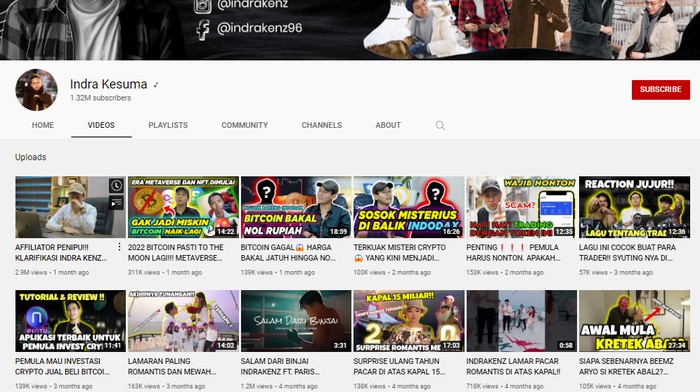The image size is (700, 392).
Task: Click title BITCOIN GAGAL HARGA BAKAL JATUH
Action: (x=288, y=253)
